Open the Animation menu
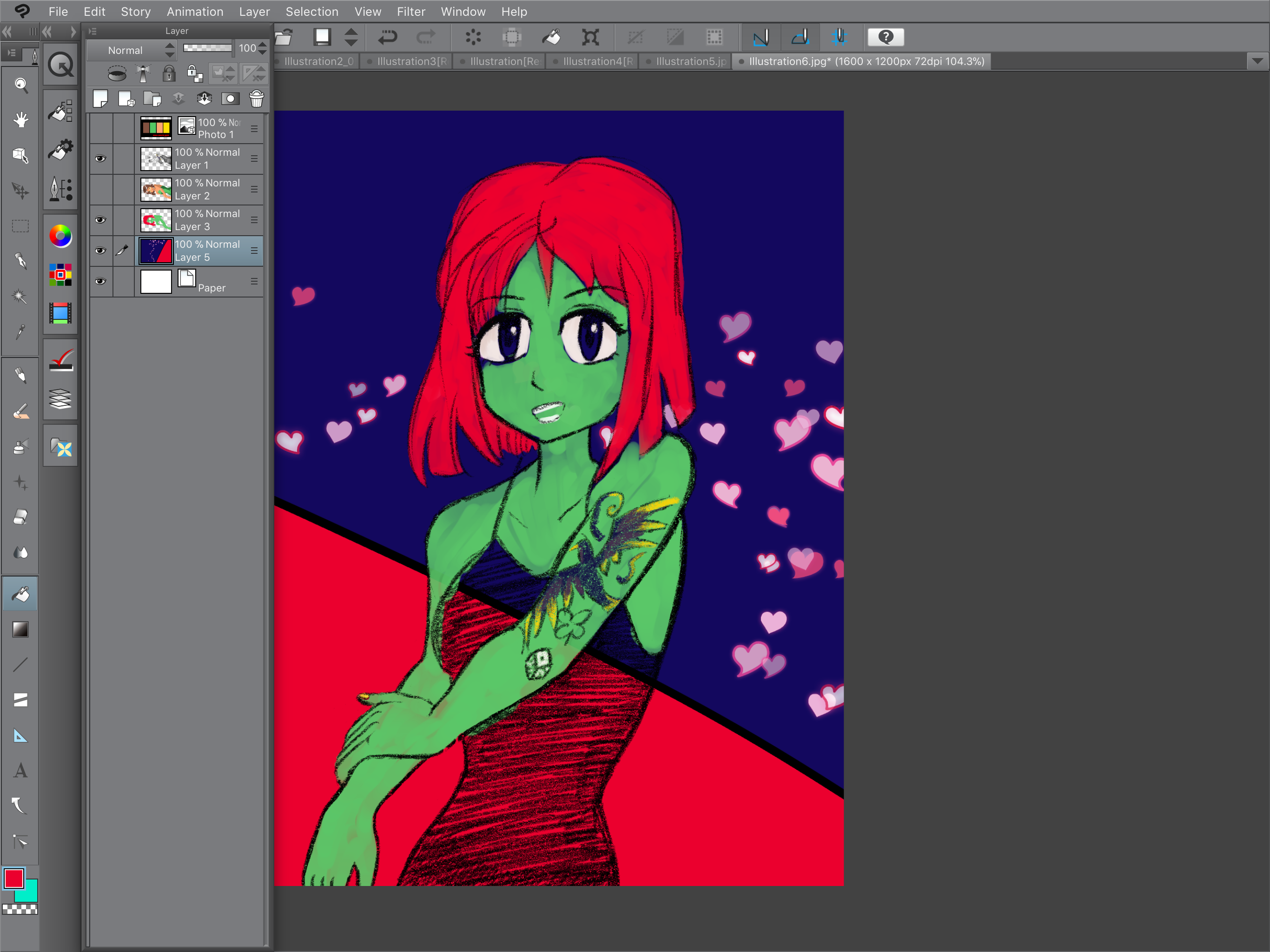Screen dimensions: 1270x952 click(x=195, y=12)
